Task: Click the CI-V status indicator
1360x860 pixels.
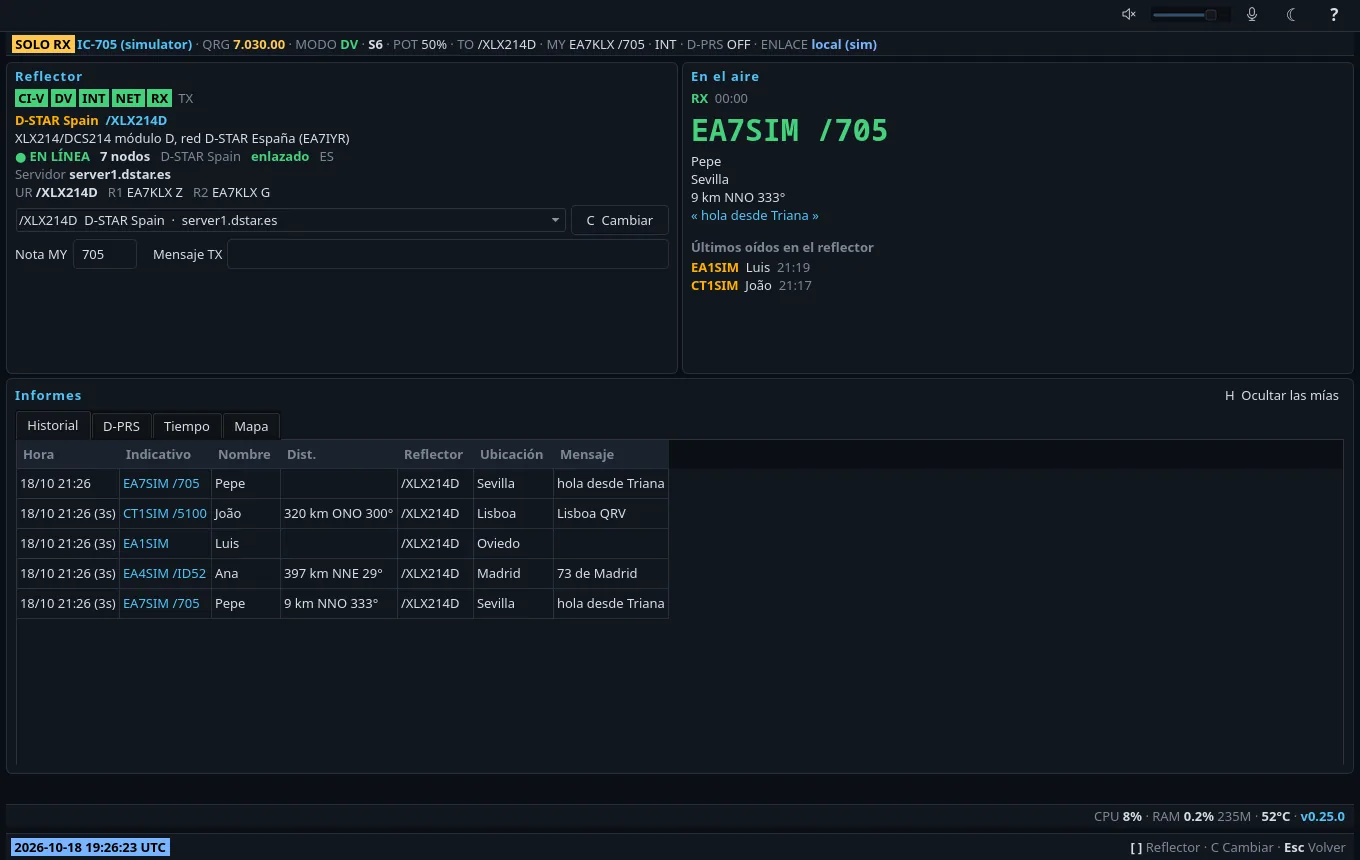Action: [31, 98]
